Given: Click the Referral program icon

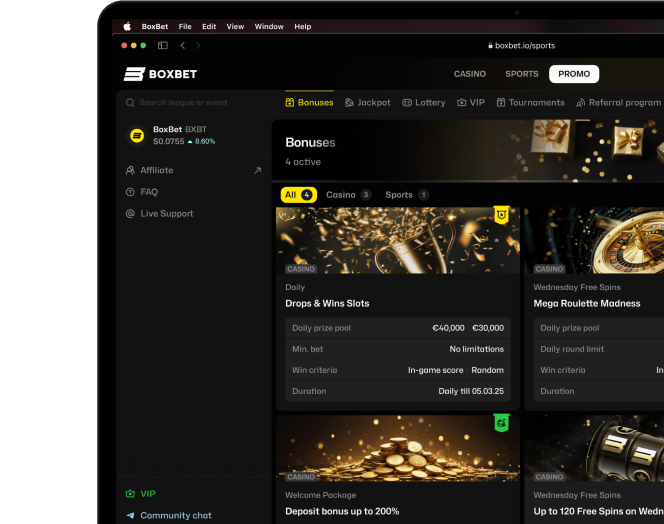Looking at the screenshot, I should point(580,103).
